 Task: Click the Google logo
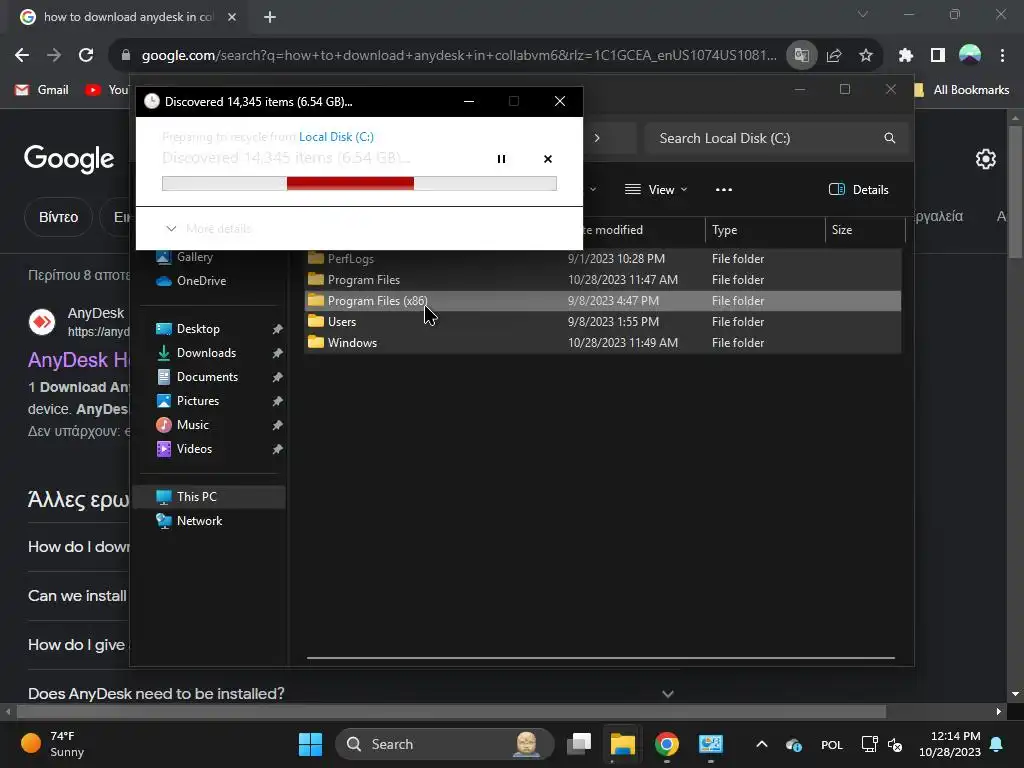tap(69, 159)
